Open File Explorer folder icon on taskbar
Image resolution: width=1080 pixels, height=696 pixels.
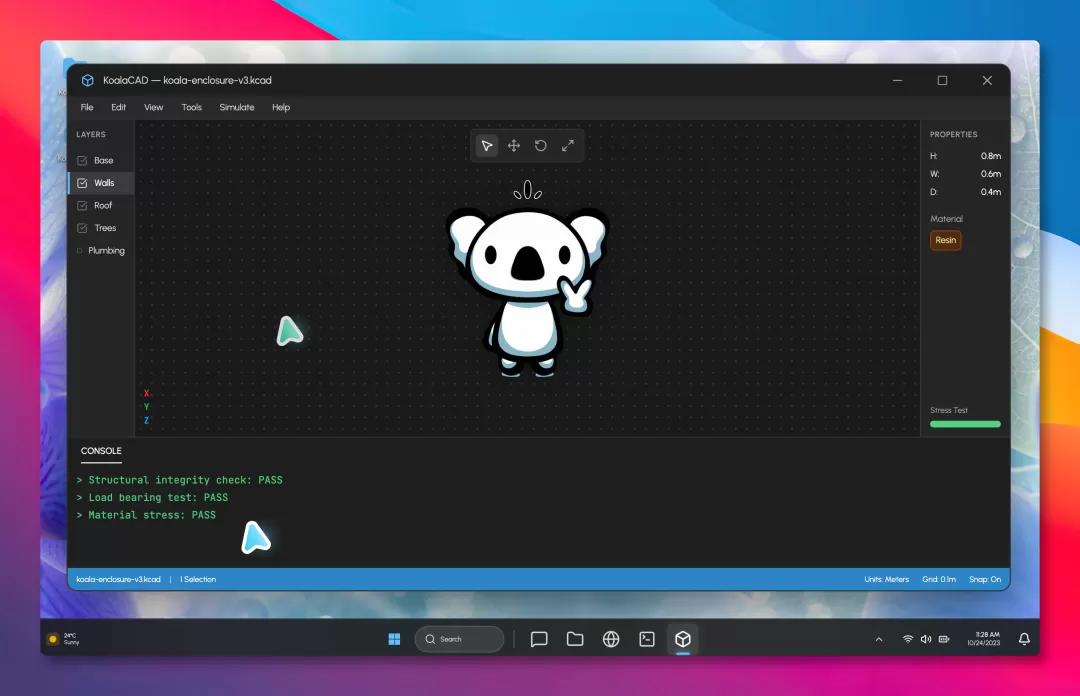[575, 639]
